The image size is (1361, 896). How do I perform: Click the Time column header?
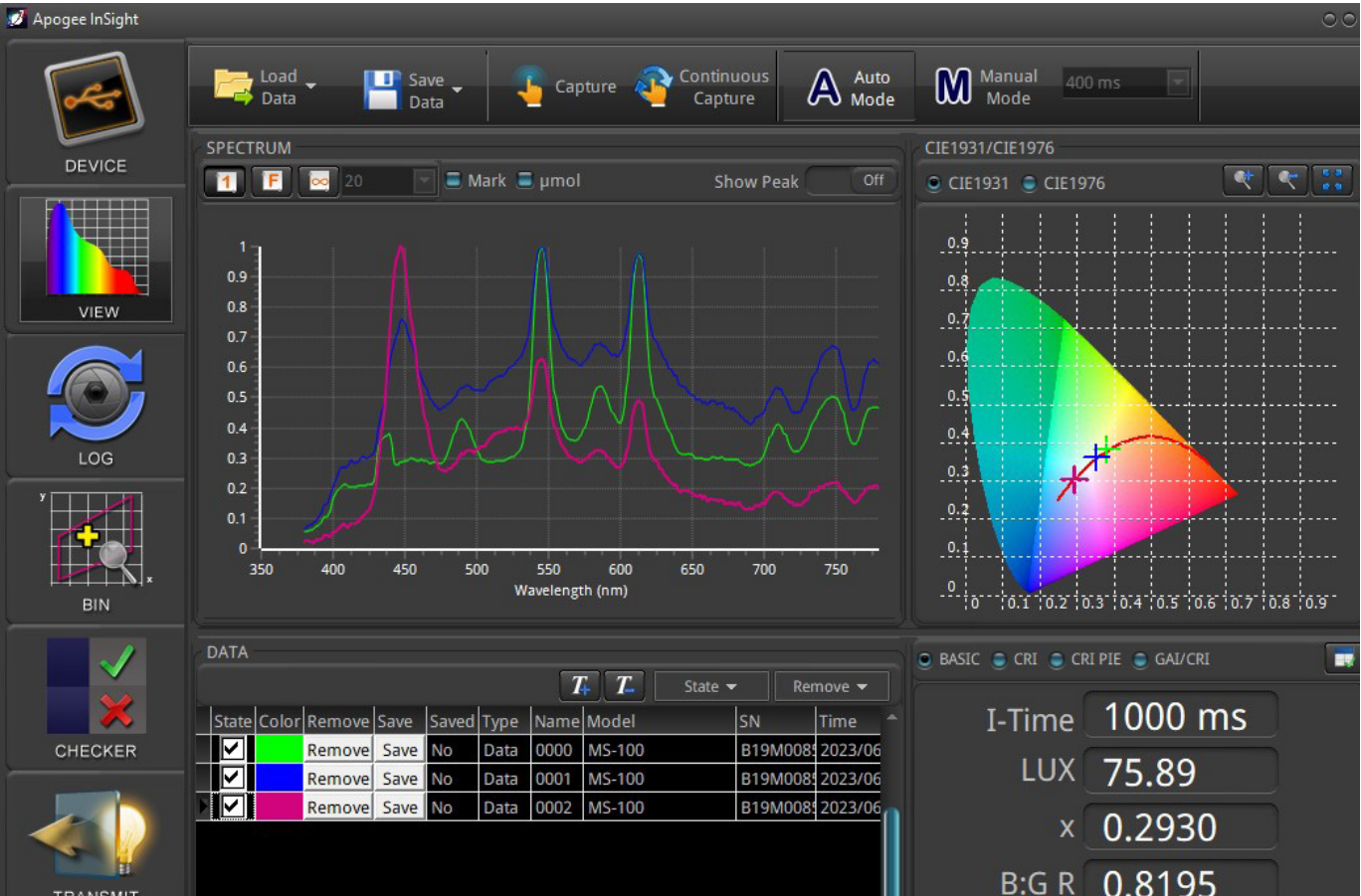coord(848,721)
